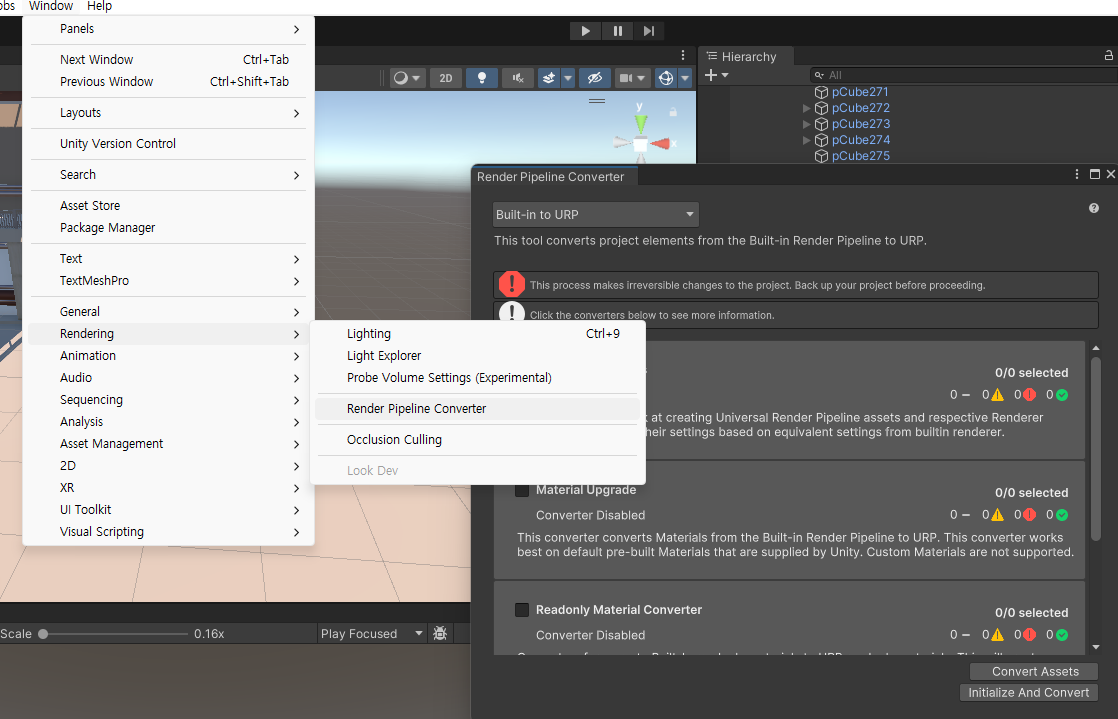Open Asset Store from Window menu
The height and width of the screenshot is (719, 1118).
tap(168, 206)
